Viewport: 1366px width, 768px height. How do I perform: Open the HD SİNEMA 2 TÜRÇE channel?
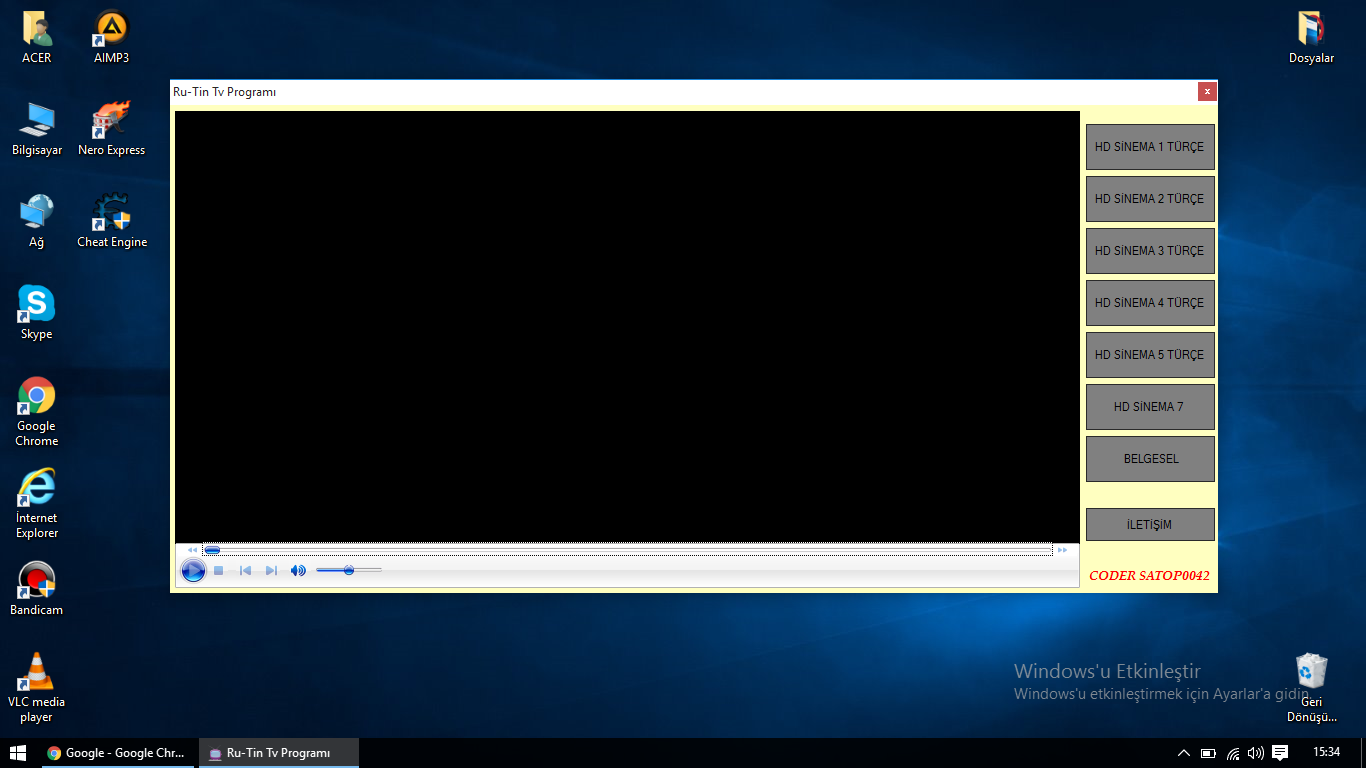pos(1150,199)
